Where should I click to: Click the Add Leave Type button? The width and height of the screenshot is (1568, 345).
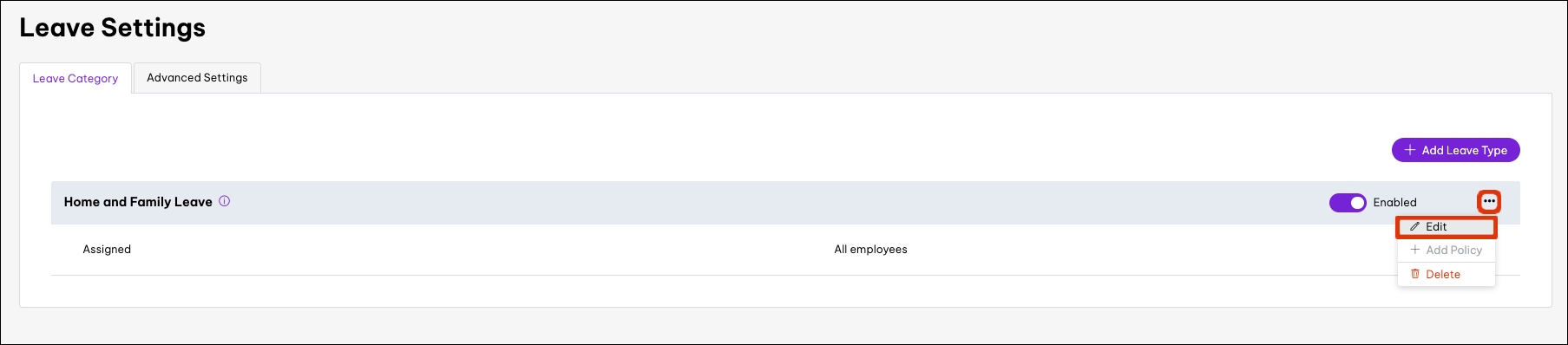(x=1455, y=150)
